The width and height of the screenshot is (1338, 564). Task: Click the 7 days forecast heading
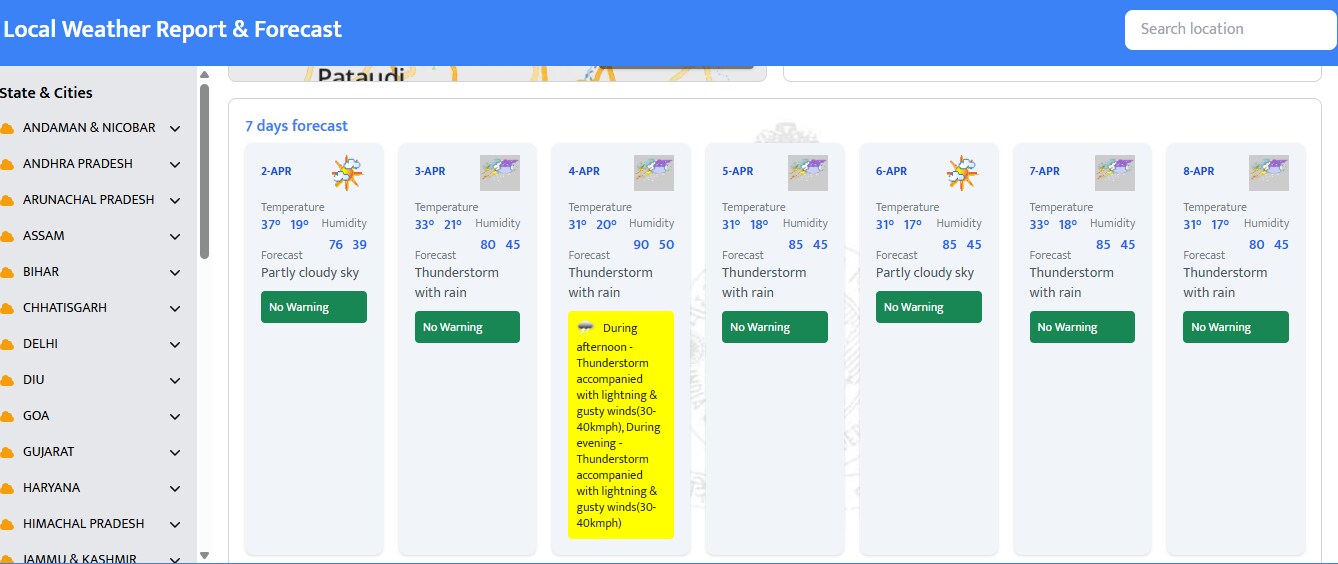(297, 126)
